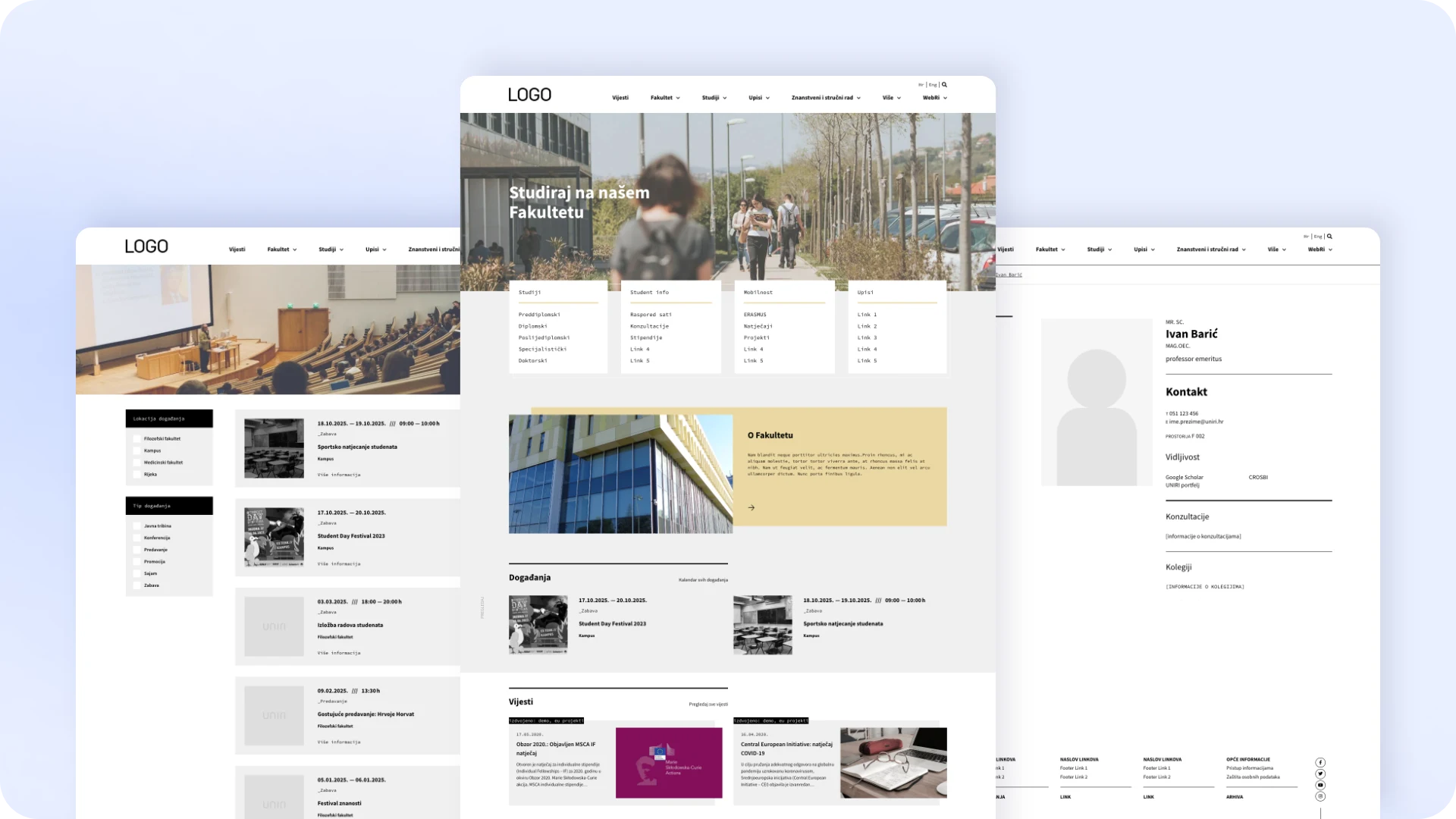Switch the site language to Eng
Image resolution: width=1456 pixels, height=819 pixels.
[x=932, y=84]
